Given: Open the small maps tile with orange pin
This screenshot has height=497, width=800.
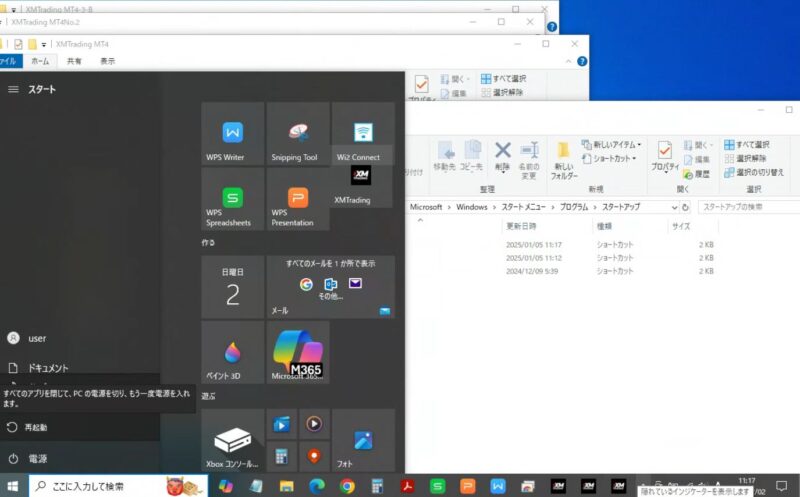Looking at the screenshot, I should [314, 456].
